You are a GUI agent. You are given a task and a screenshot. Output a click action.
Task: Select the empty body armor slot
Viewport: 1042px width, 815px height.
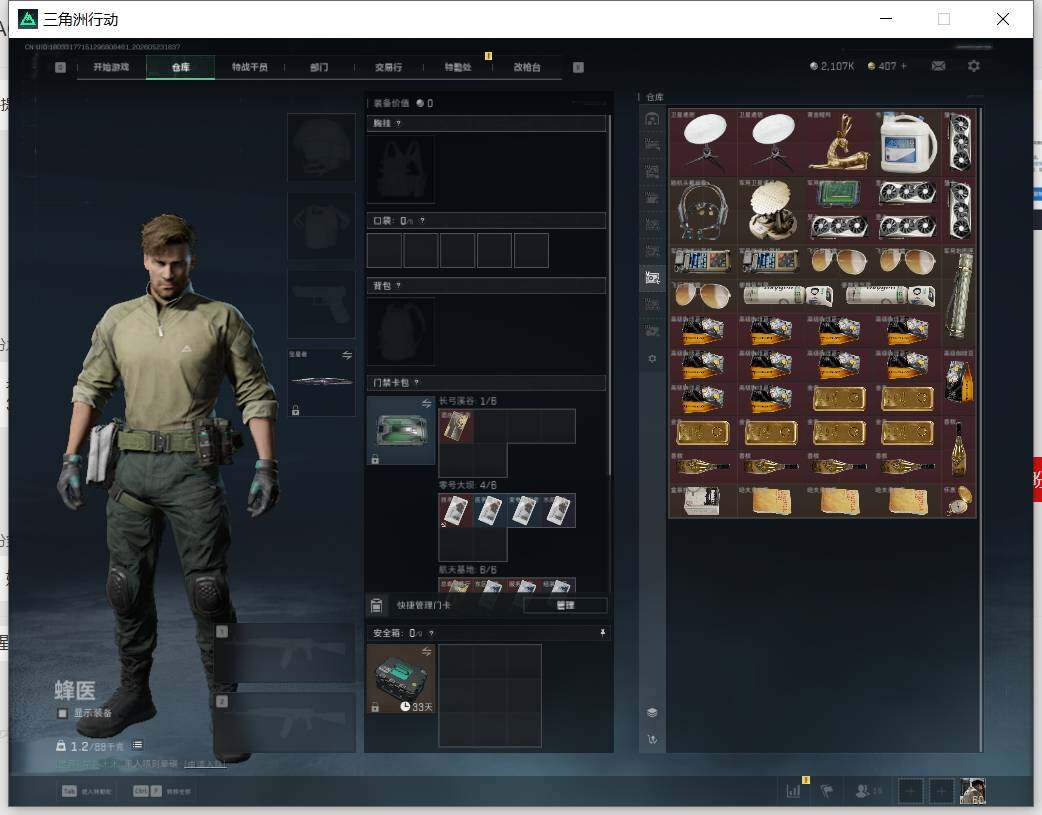[321, 226]
